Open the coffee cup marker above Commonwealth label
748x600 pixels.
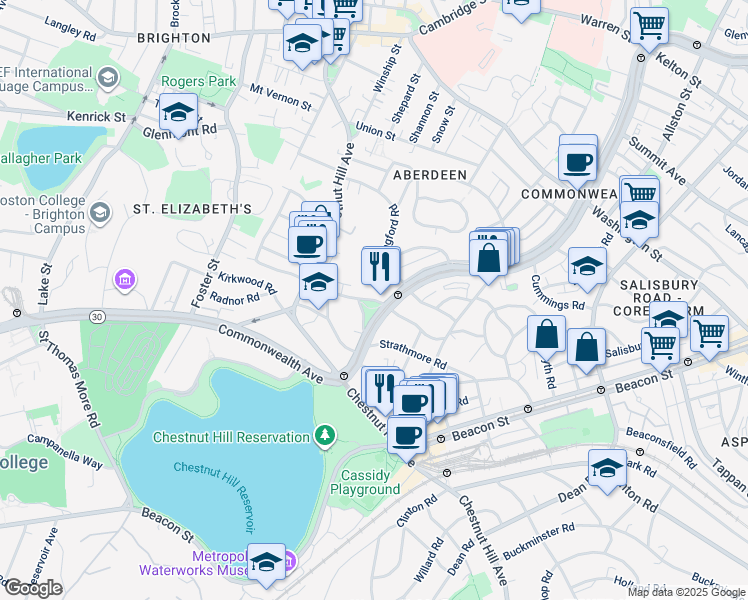tap(577, 162)
